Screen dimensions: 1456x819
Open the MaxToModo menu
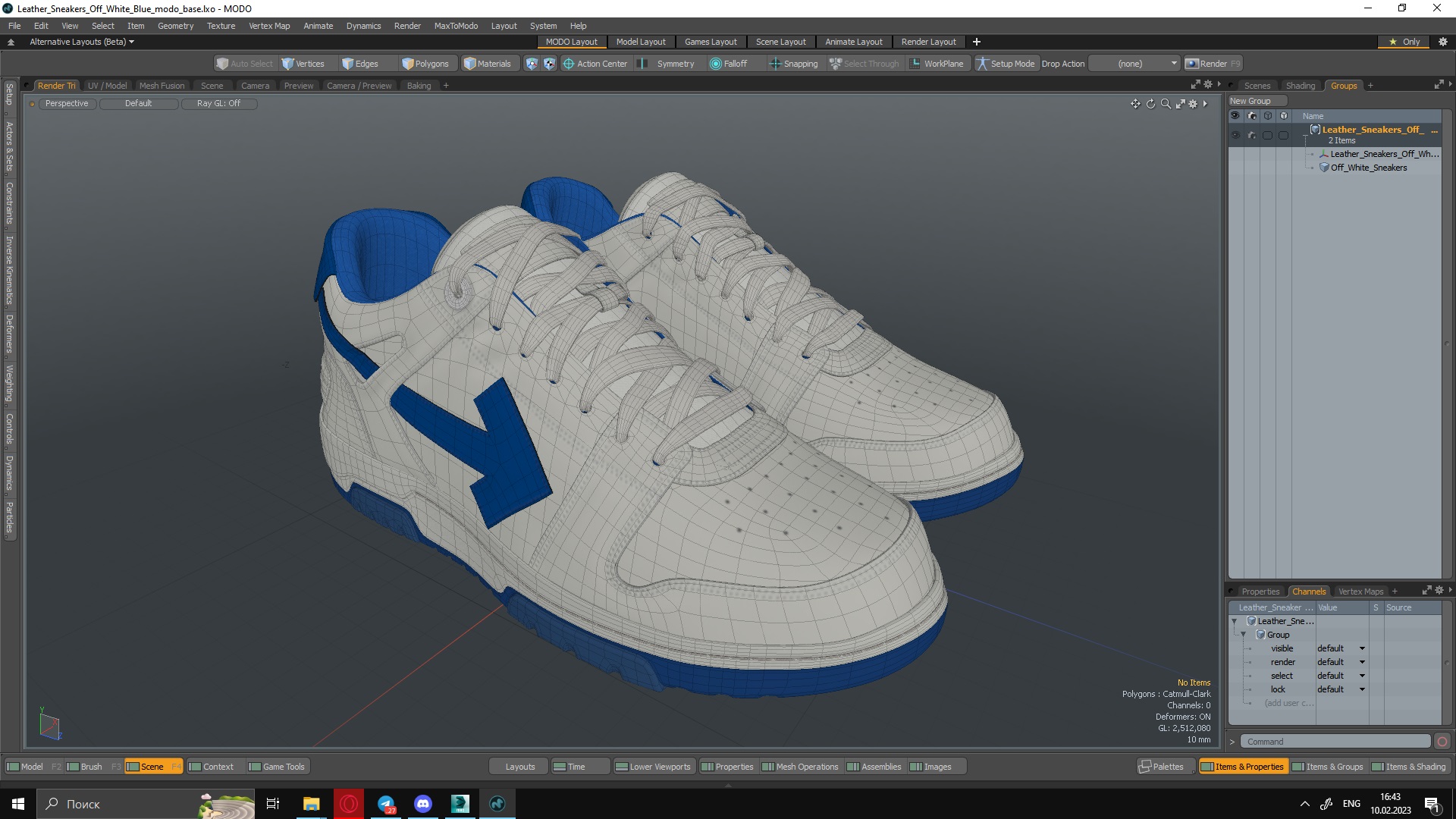click(x=456, y=26)
